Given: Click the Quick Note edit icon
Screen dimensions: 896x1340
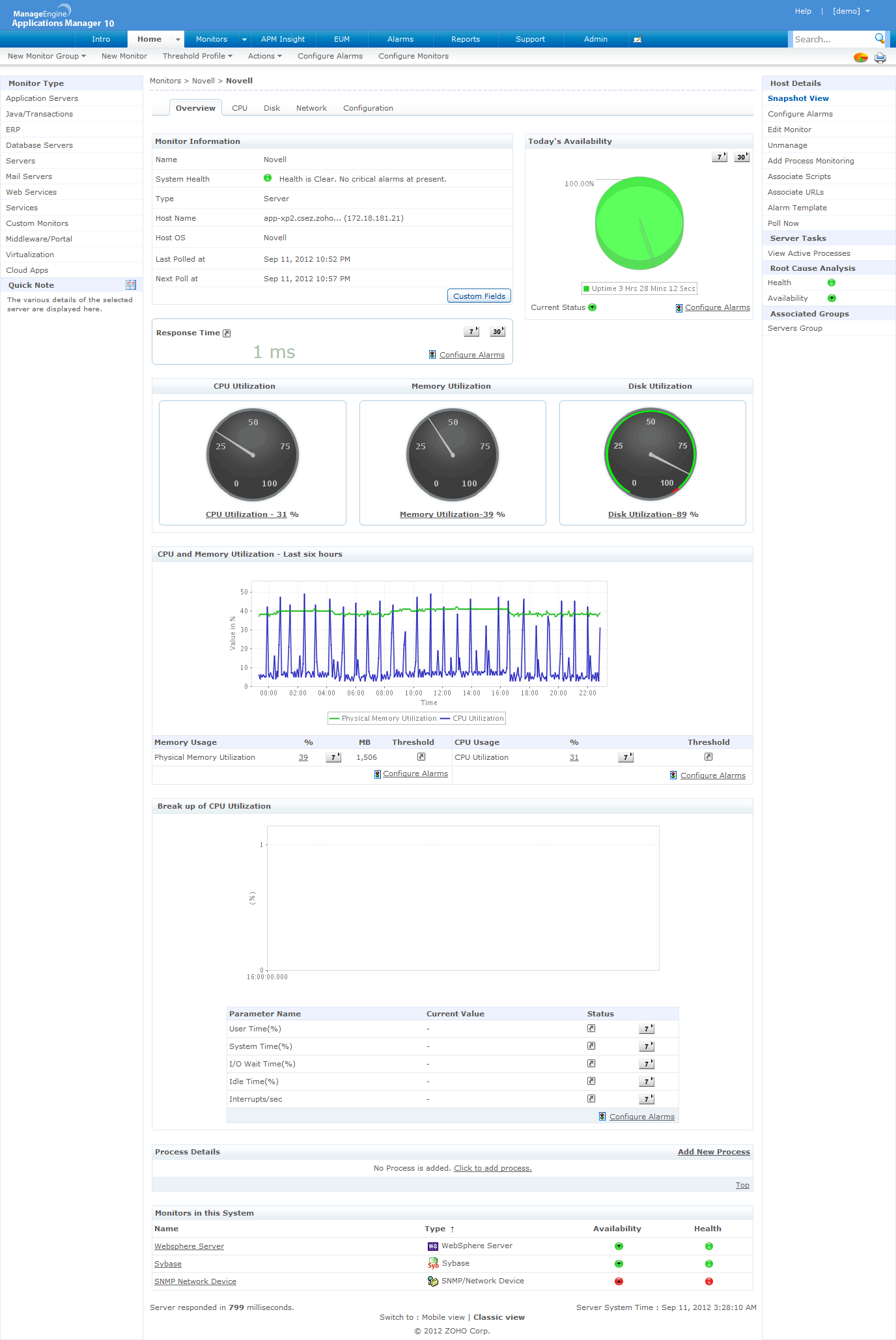Looking at the screenshot, I should (130, 285).
